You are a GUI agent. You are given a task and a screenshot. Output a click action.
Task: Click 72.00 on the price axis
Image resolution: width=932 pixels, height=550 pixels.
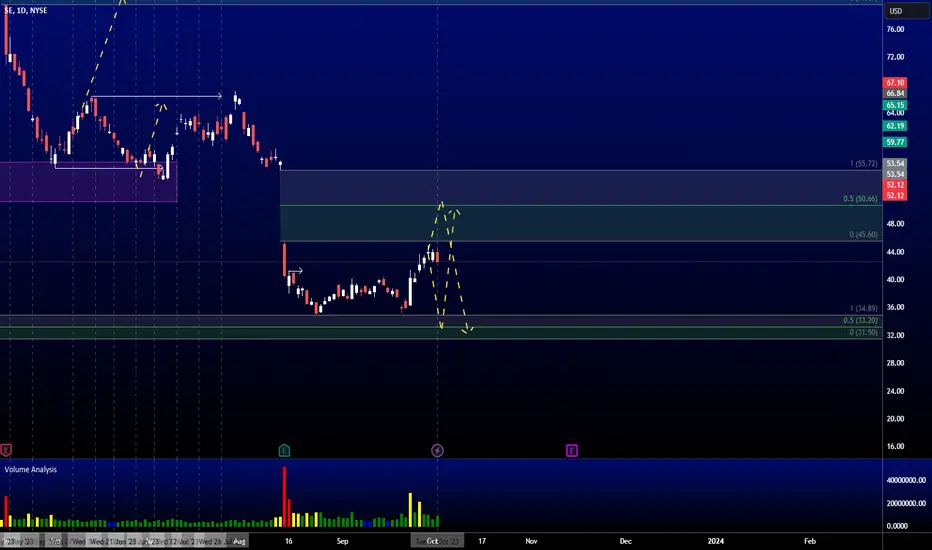pyautogui.click(x=895, y=57)
